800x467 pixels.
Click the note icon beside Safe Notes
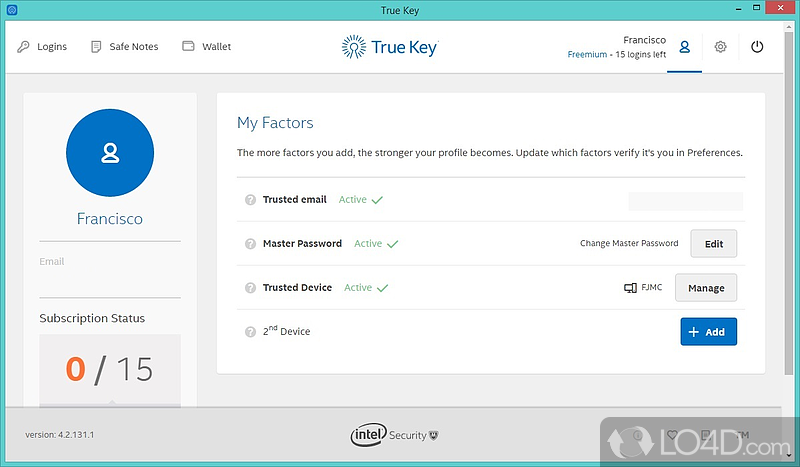(x=96, y=47)
